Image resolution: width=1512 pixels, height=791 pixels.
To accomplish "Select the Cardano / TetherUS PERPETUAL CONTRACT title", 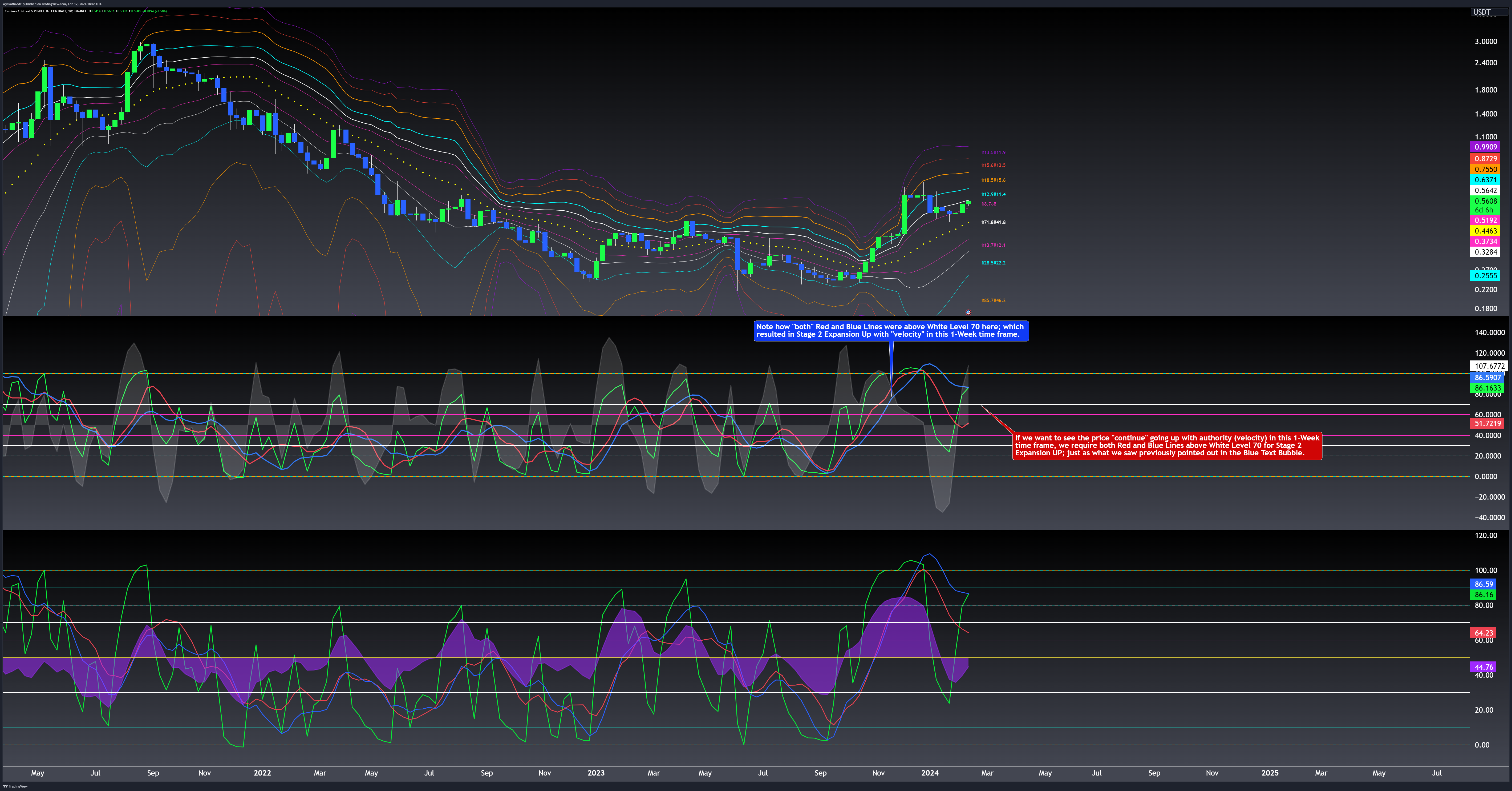I will (46, 11).
